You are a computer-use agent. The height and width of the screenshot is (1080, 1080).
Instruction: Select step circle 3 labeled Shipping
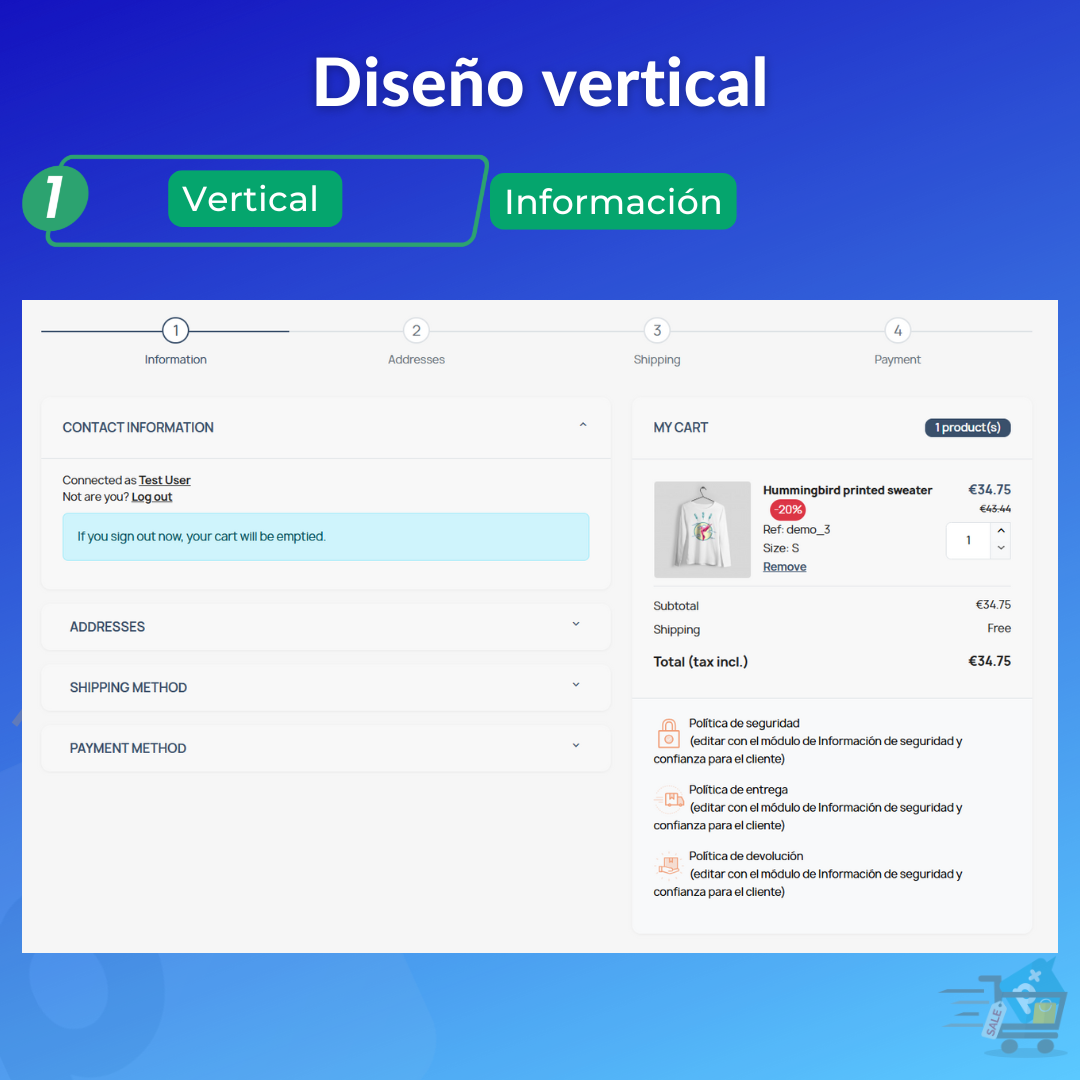(657, 330)
